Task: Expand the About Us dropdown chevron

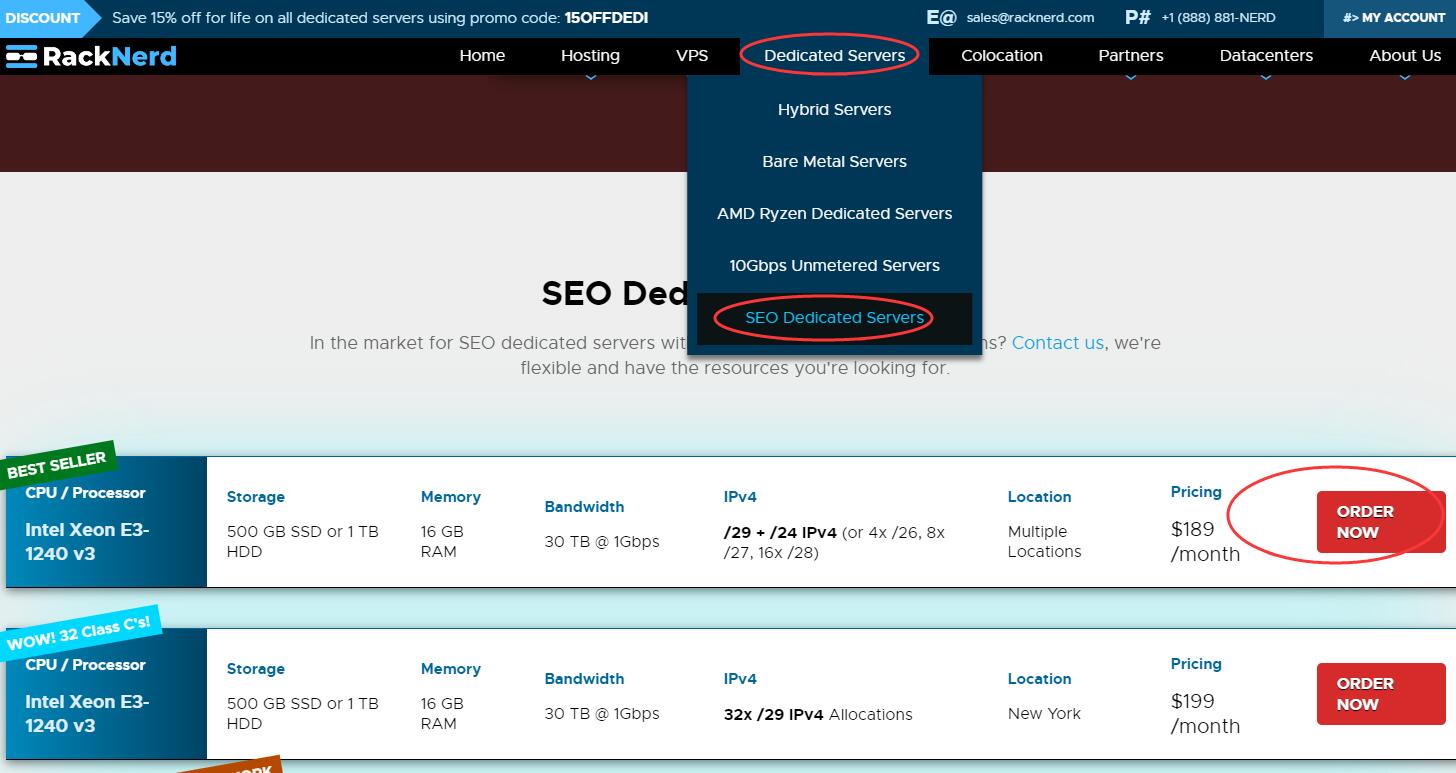Action: 1405,76
